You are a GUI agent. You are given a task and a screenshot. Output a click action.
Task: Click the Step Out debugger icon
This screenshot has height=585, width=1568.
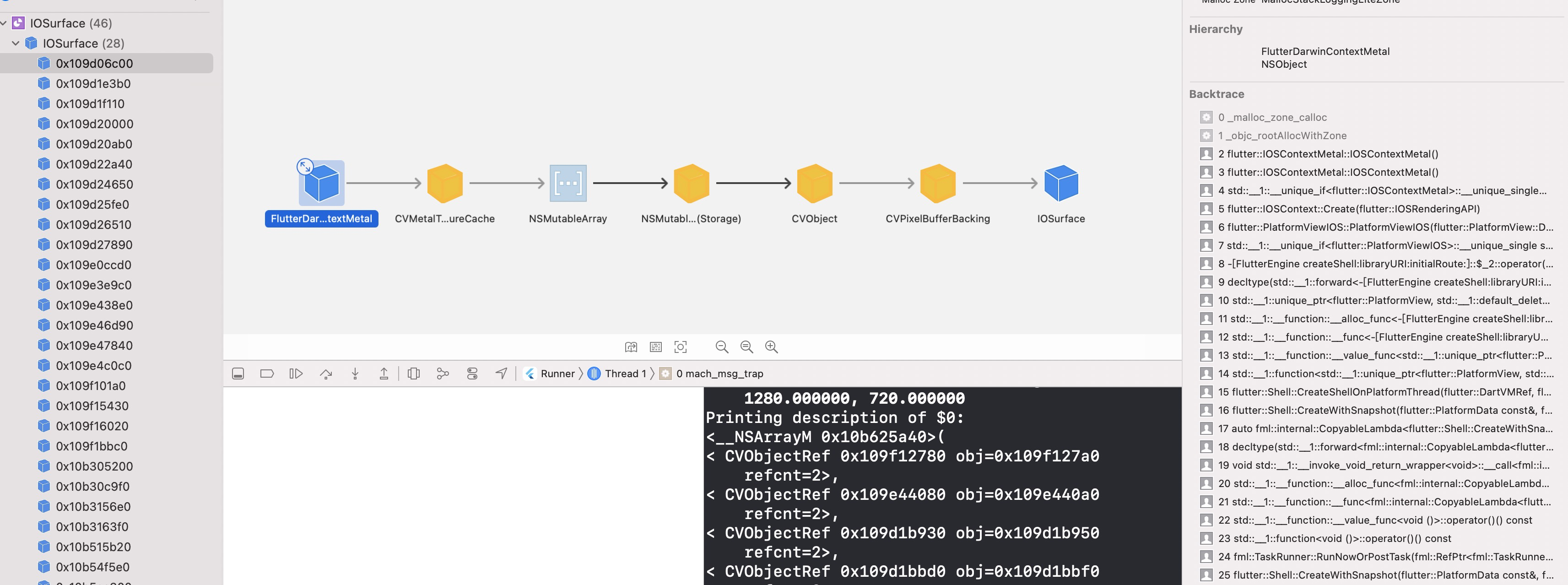tap(384, 373)
